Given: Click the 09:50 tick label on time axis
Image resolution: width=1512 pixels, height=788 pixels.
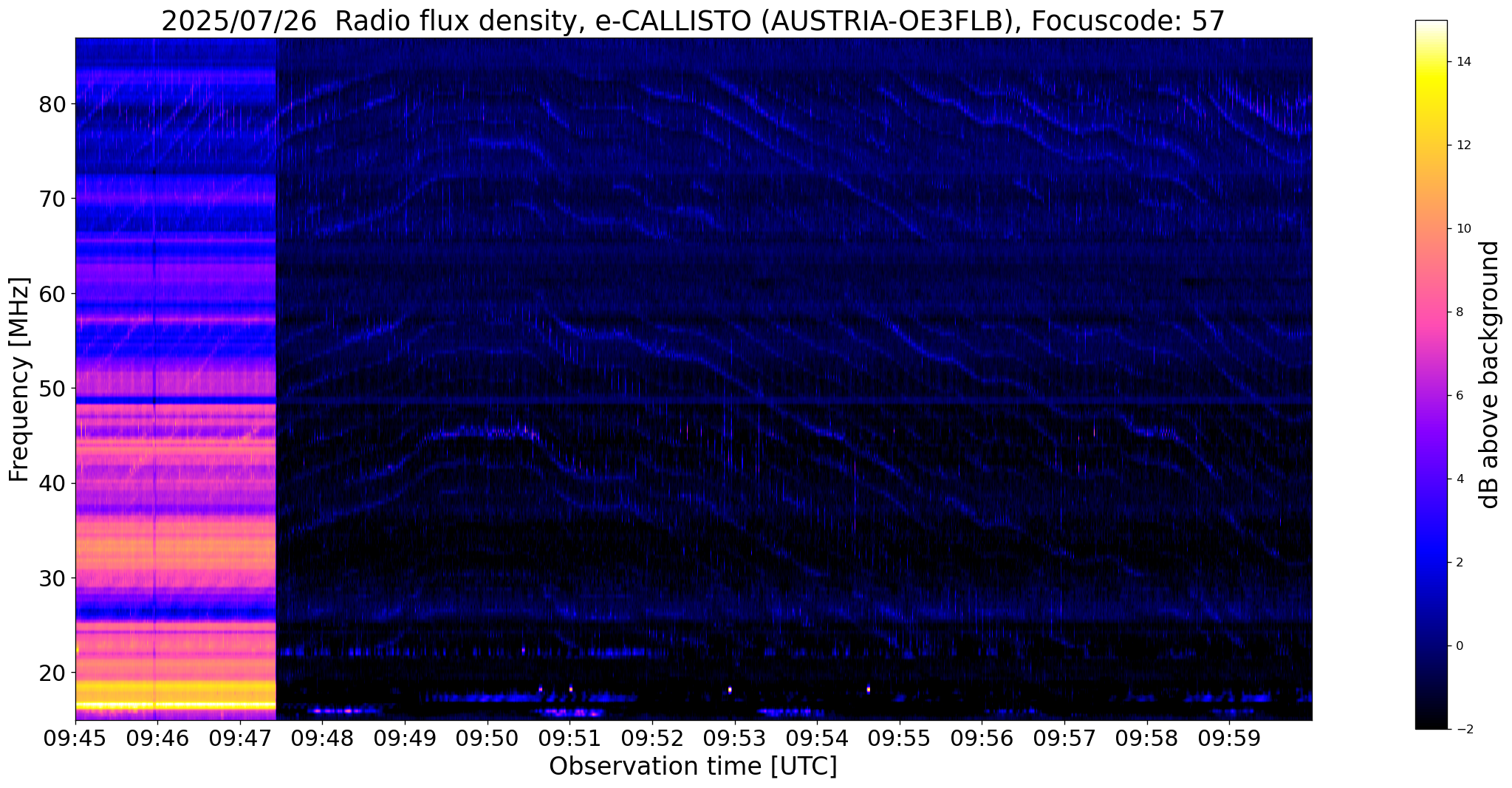Looking at the screenshot, I should click(x=487, y=739).
